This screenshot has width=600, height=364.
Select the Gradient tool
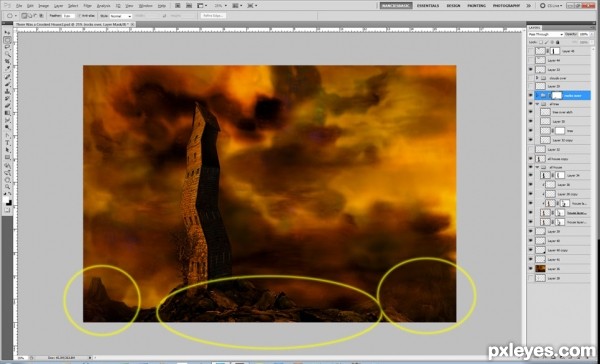pos(7,113)
